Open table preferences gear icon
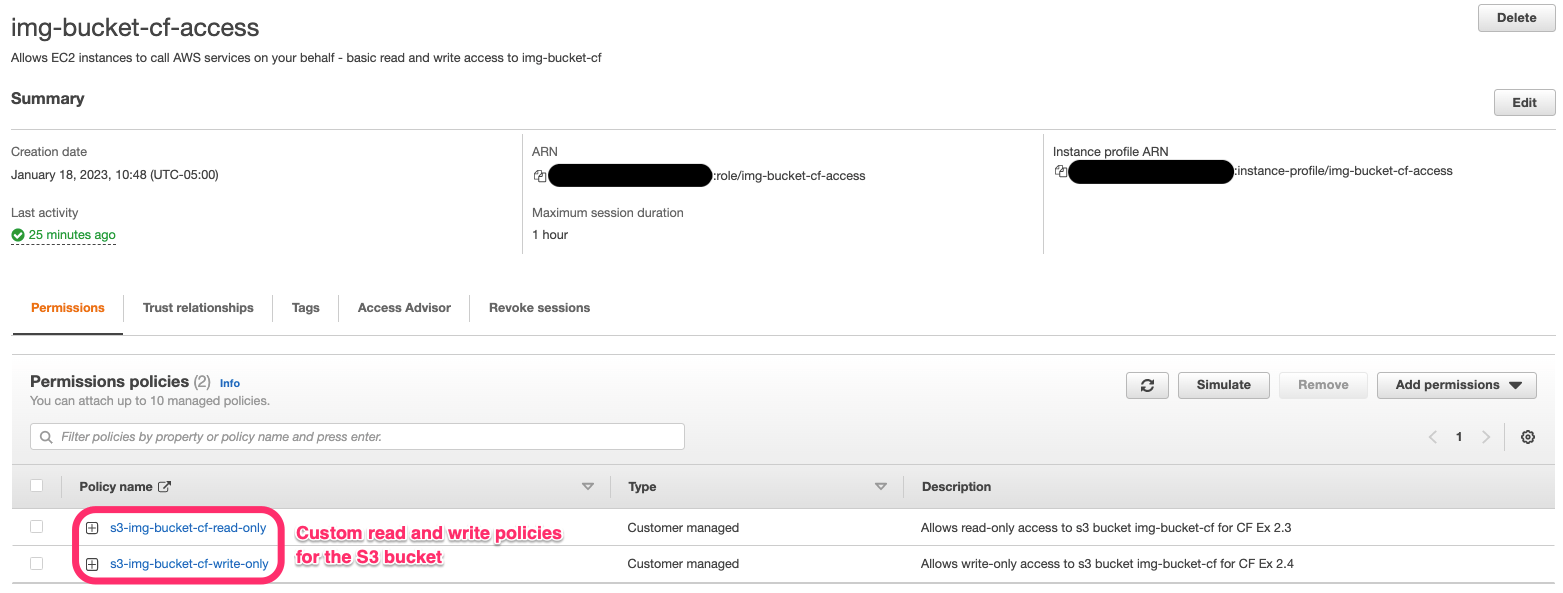Screen dimensions: 1563x593 [1527, 437]
